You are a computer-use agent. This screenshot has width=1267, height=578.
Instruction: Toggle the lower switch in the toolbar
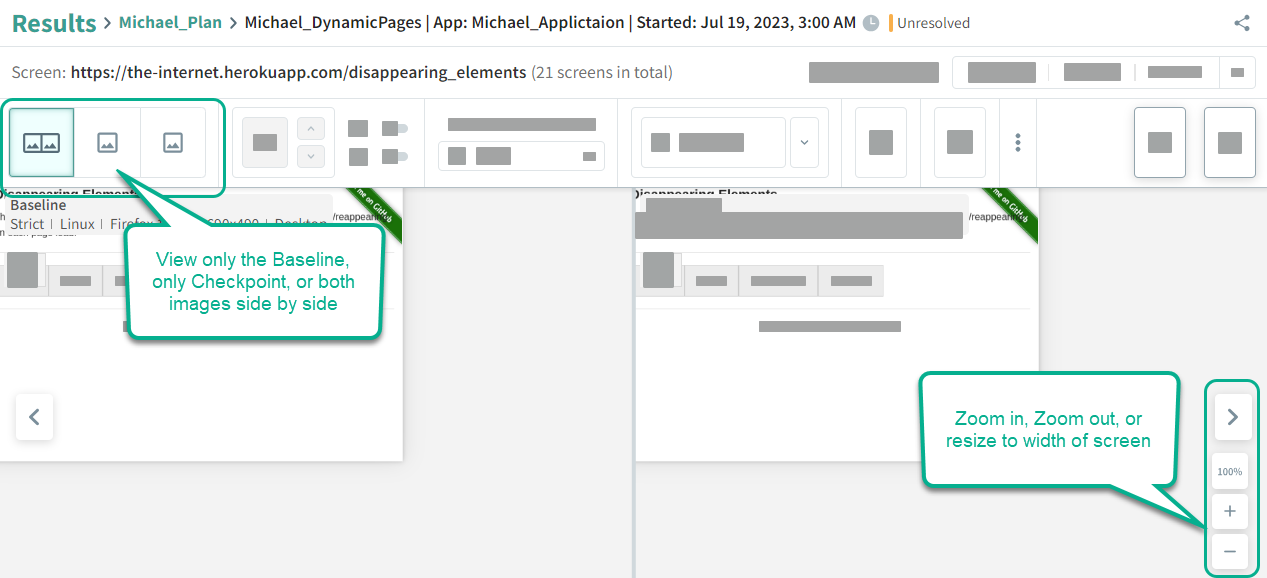[x=396, y=156]
